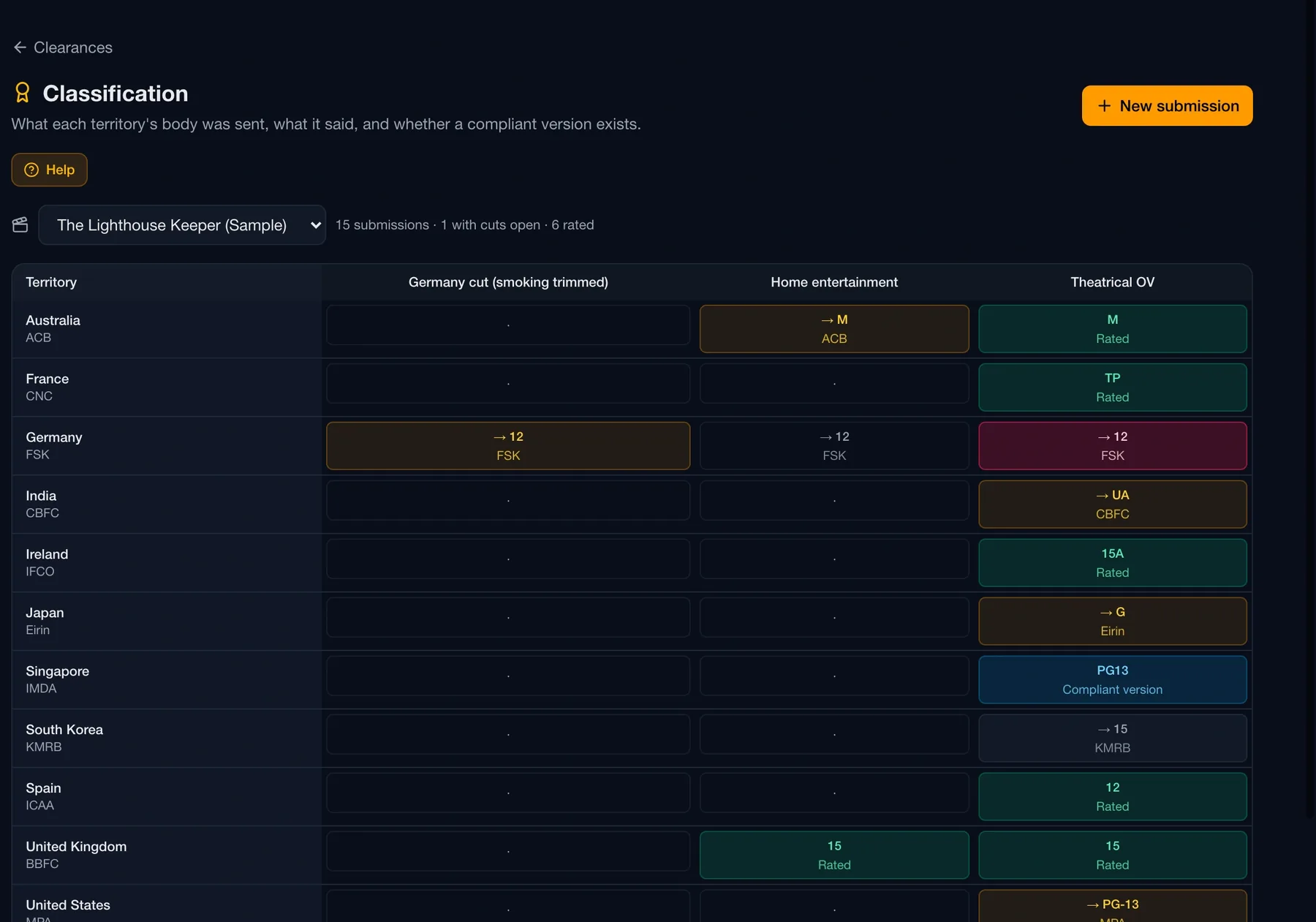Open Australia Theatrical OV M Rated cell
Viewport: 1316px width, 922px height.
coord(1112,329)
